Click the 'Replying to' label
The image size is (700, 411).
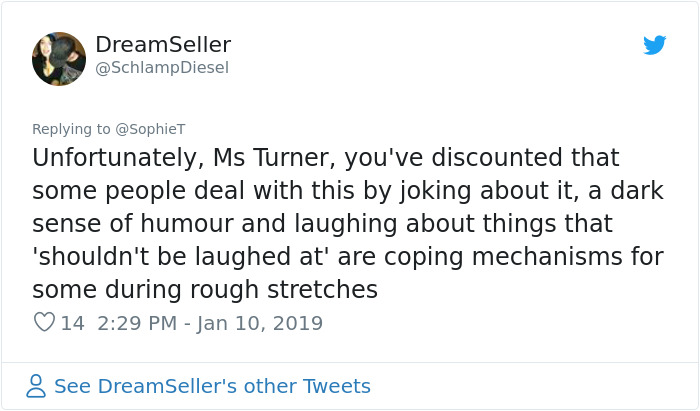pyautogui.click(x=68, y=129)
